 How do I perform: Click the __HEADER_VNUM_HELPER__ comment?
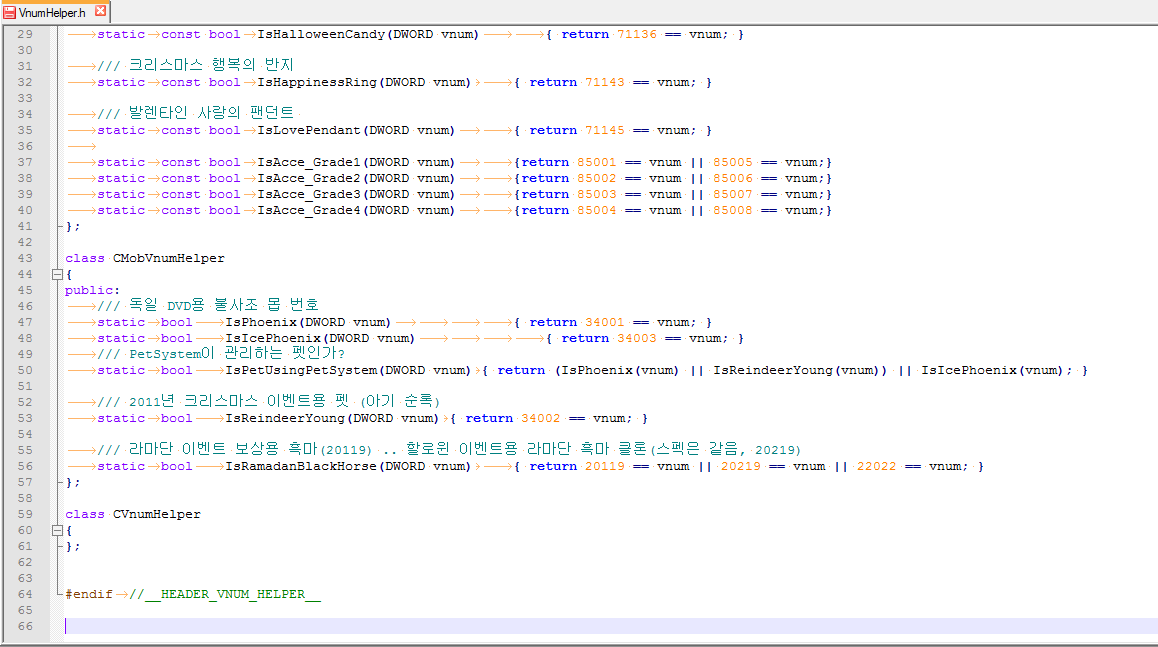tap(225, 594)
